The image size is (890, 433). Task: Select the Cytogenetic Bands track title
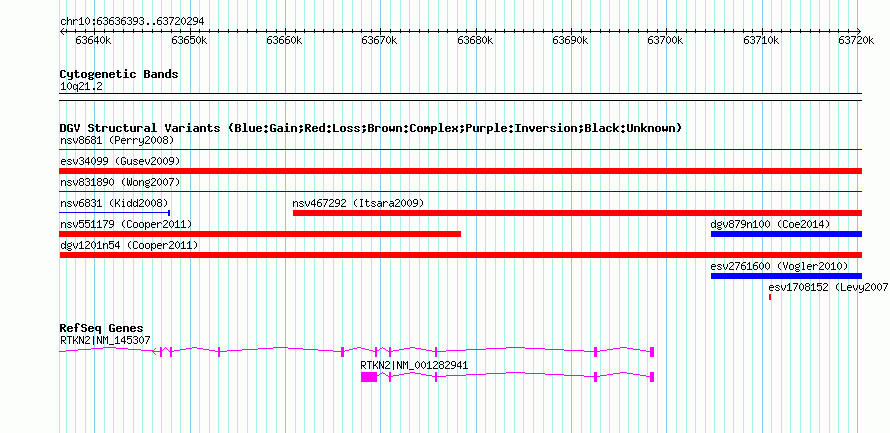[119, 74]
